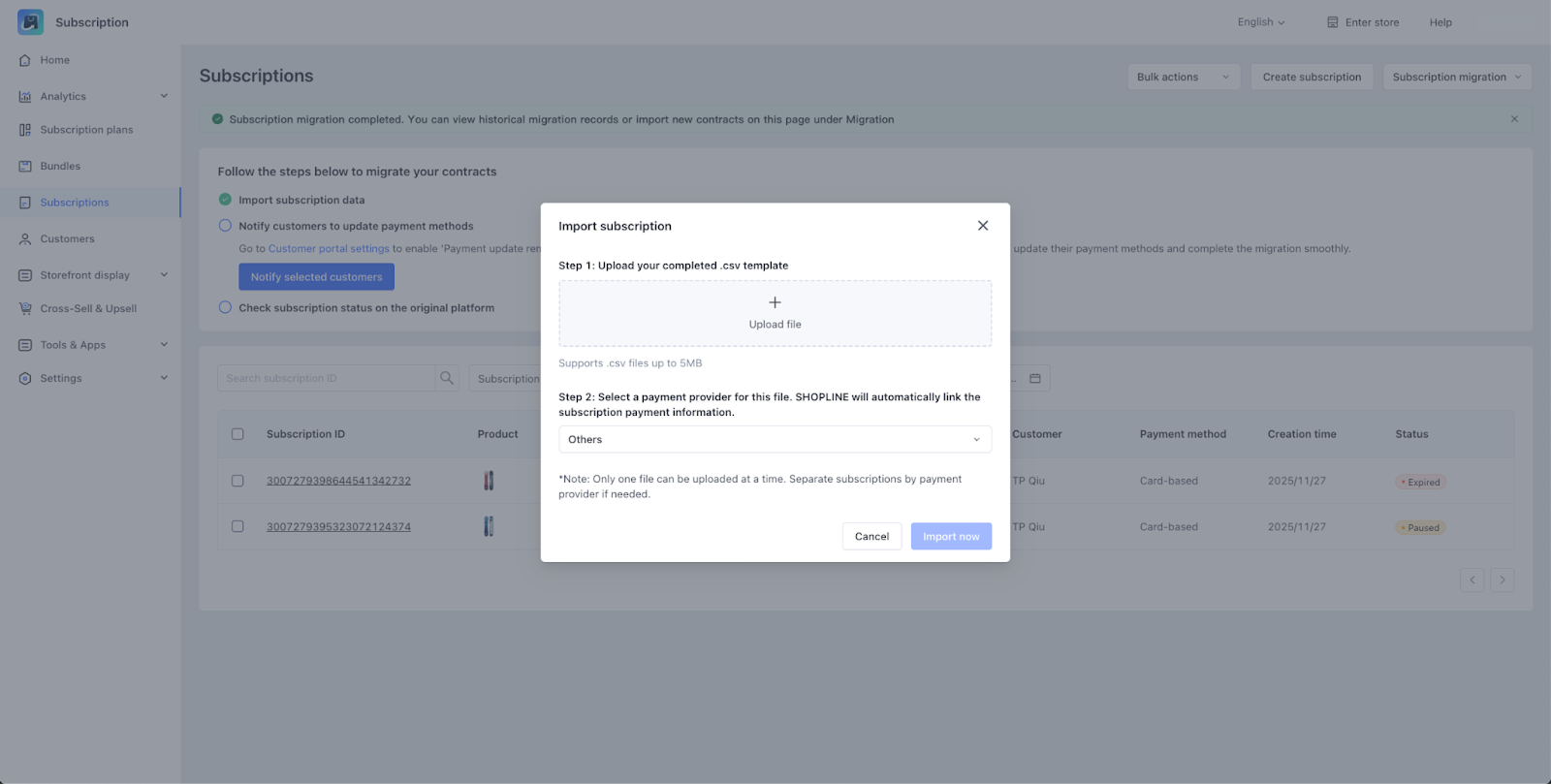Expand the English language dropdown
This screenshot has width=1551, height=784.
coord(1260,22)
